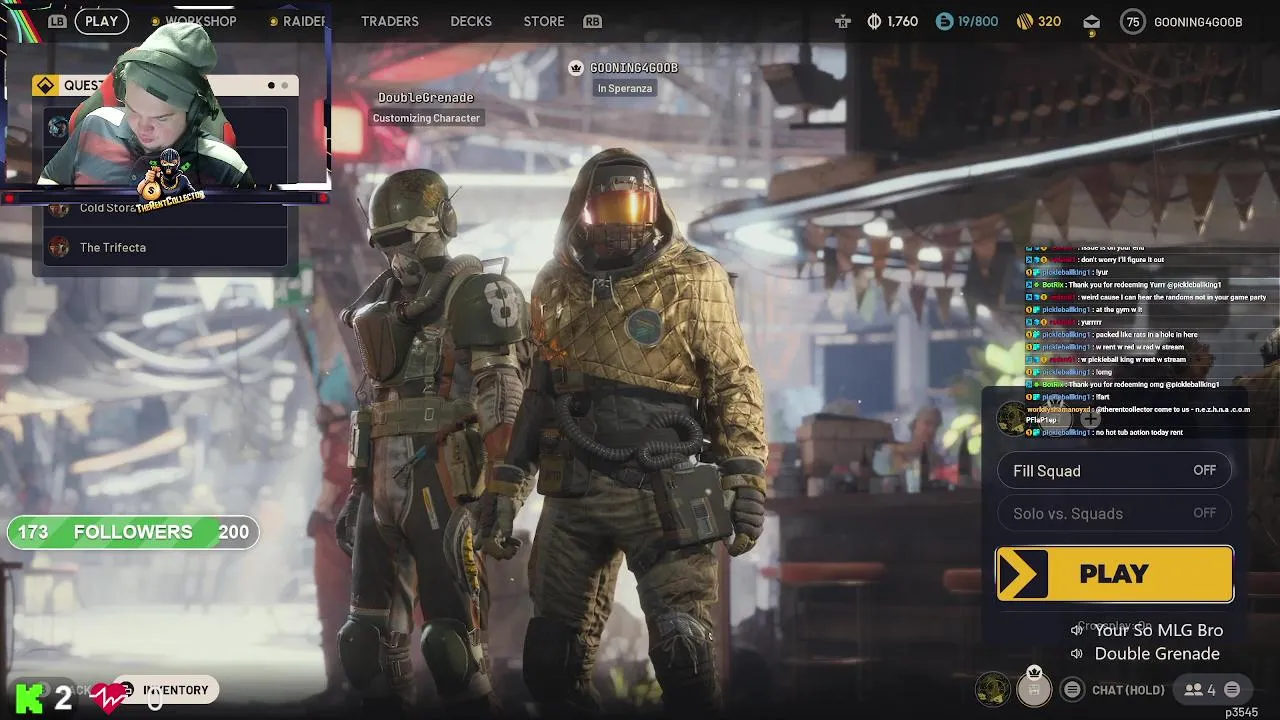This screenshot has height=720, width=1280.
Task: Click the chat message 'w pickleball king w rent w stream'
Action: 1107,359
